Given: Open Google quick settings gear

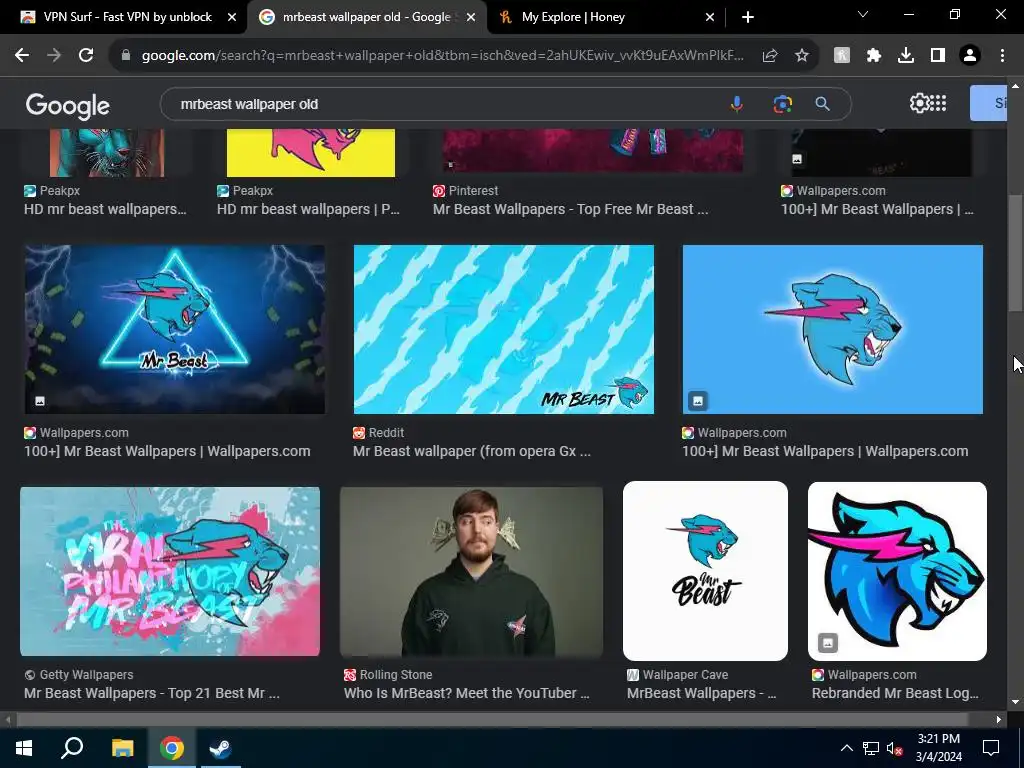Looking at the screenshot, I should pos(919,103).
